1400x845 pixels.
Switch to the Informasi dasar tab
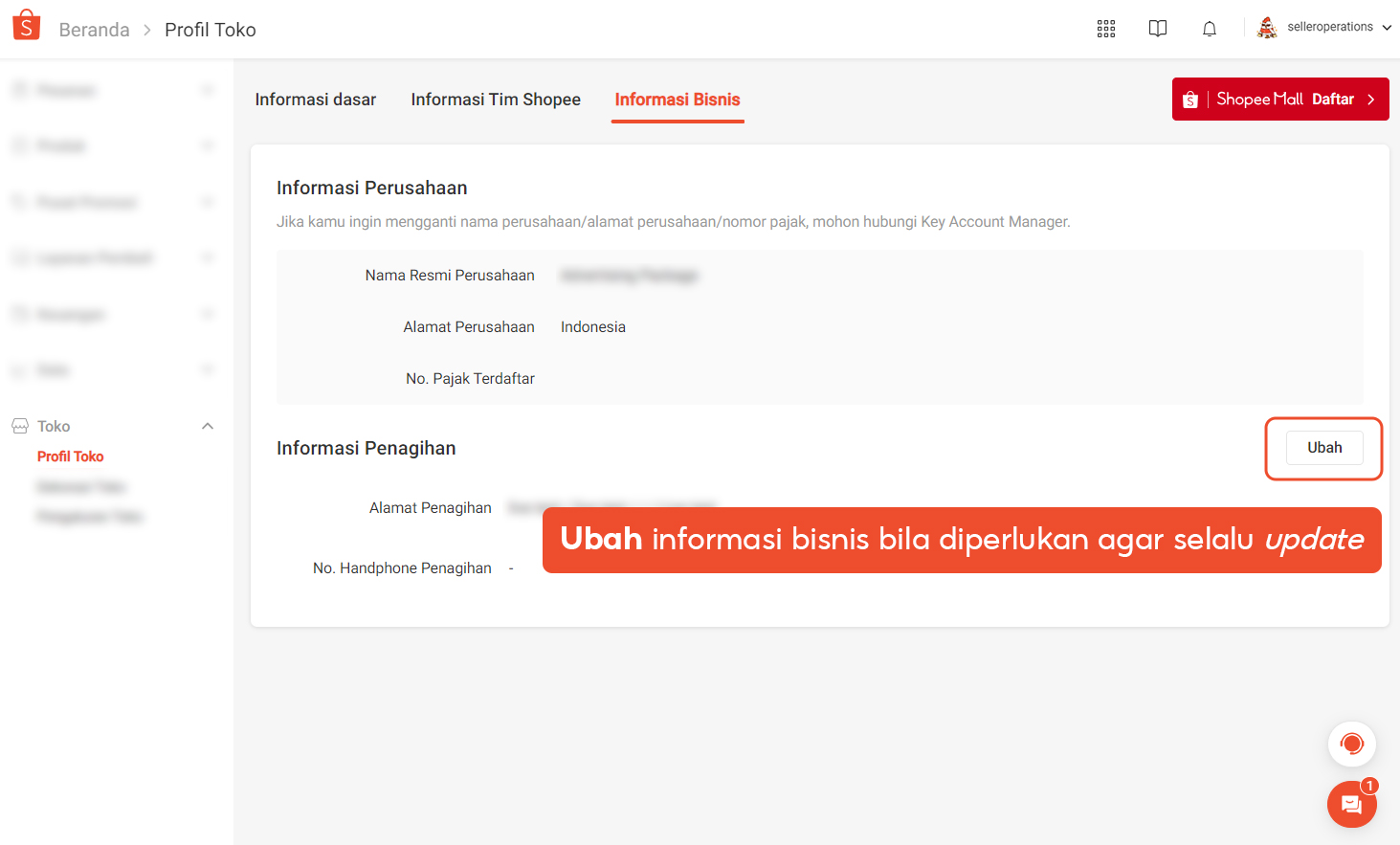(x=316, y=100)
